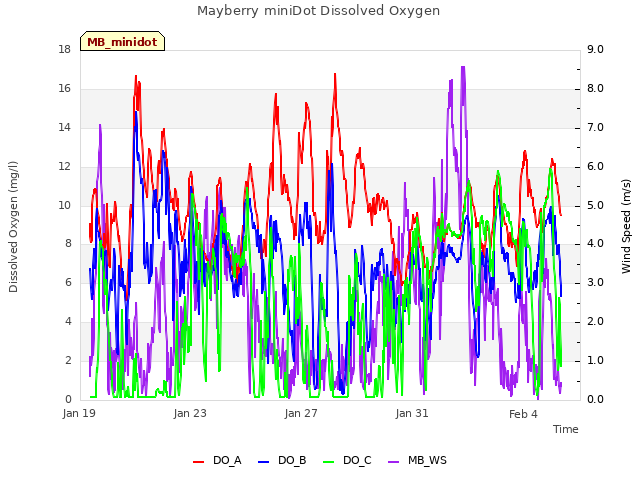This screenshot has height=480, width=640.
Task: Click the purple MB_WS legend swatch
Action: point(393,462)
